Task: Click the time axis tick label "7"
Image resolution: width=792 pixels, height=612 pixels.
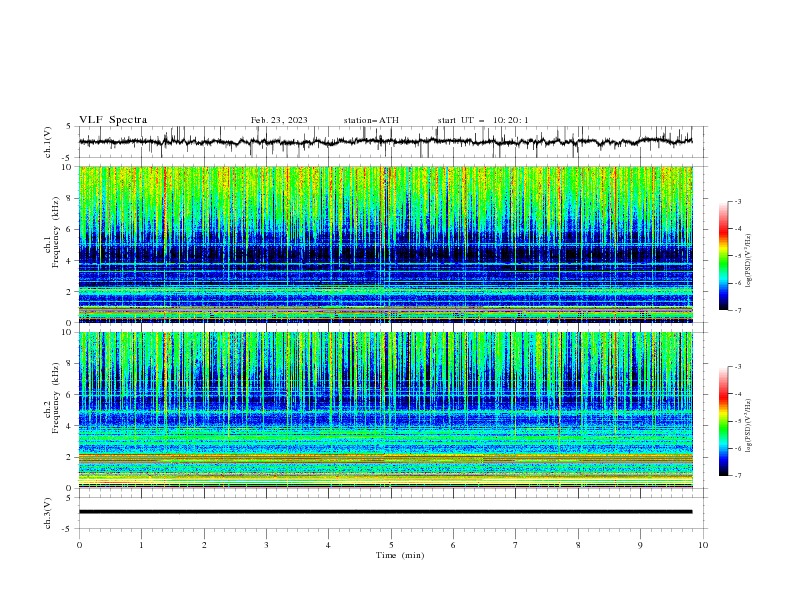Action: [516, 545]
